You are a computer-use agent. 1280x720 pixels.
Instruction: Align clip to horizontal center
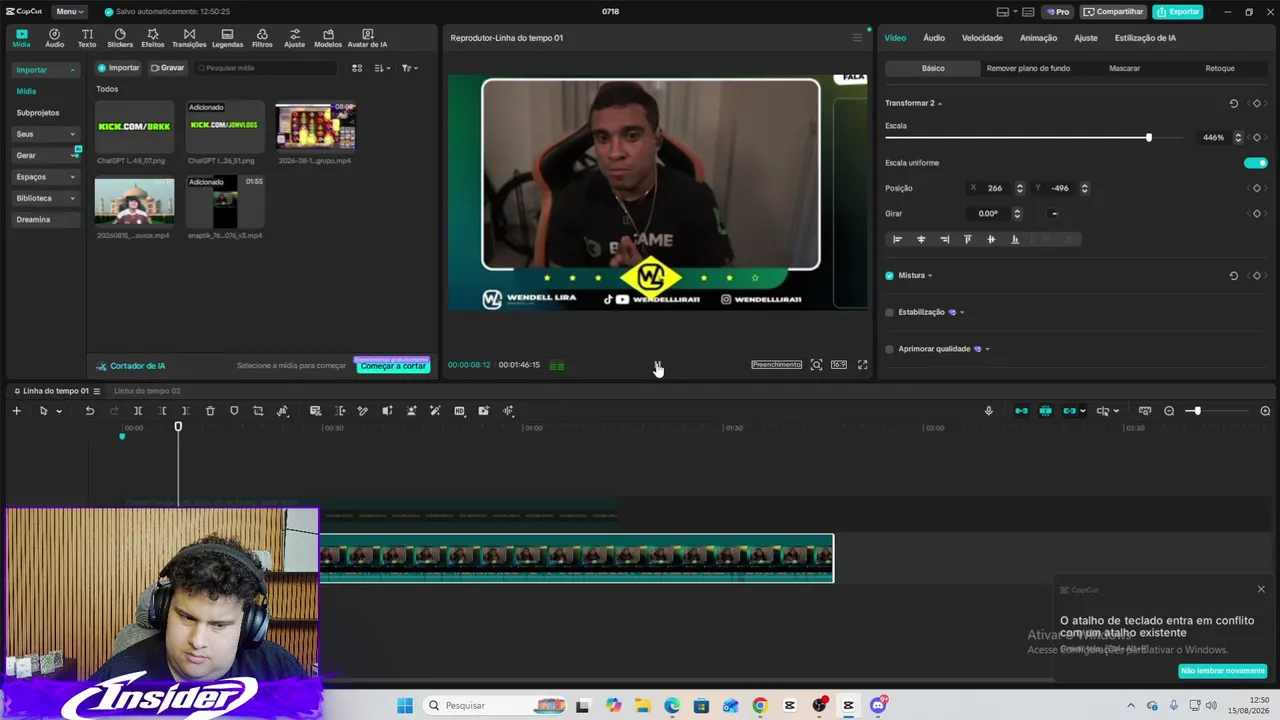921,239
